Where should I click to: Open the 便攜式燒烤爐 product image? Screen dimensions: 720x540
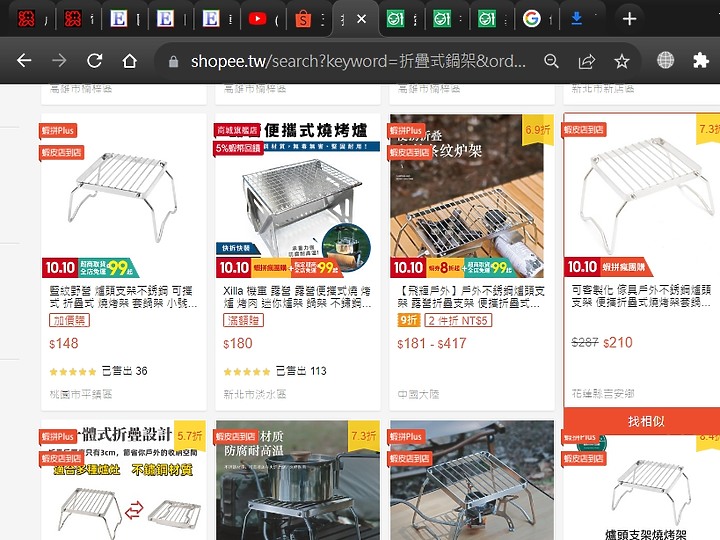click(x=298, y=196)
